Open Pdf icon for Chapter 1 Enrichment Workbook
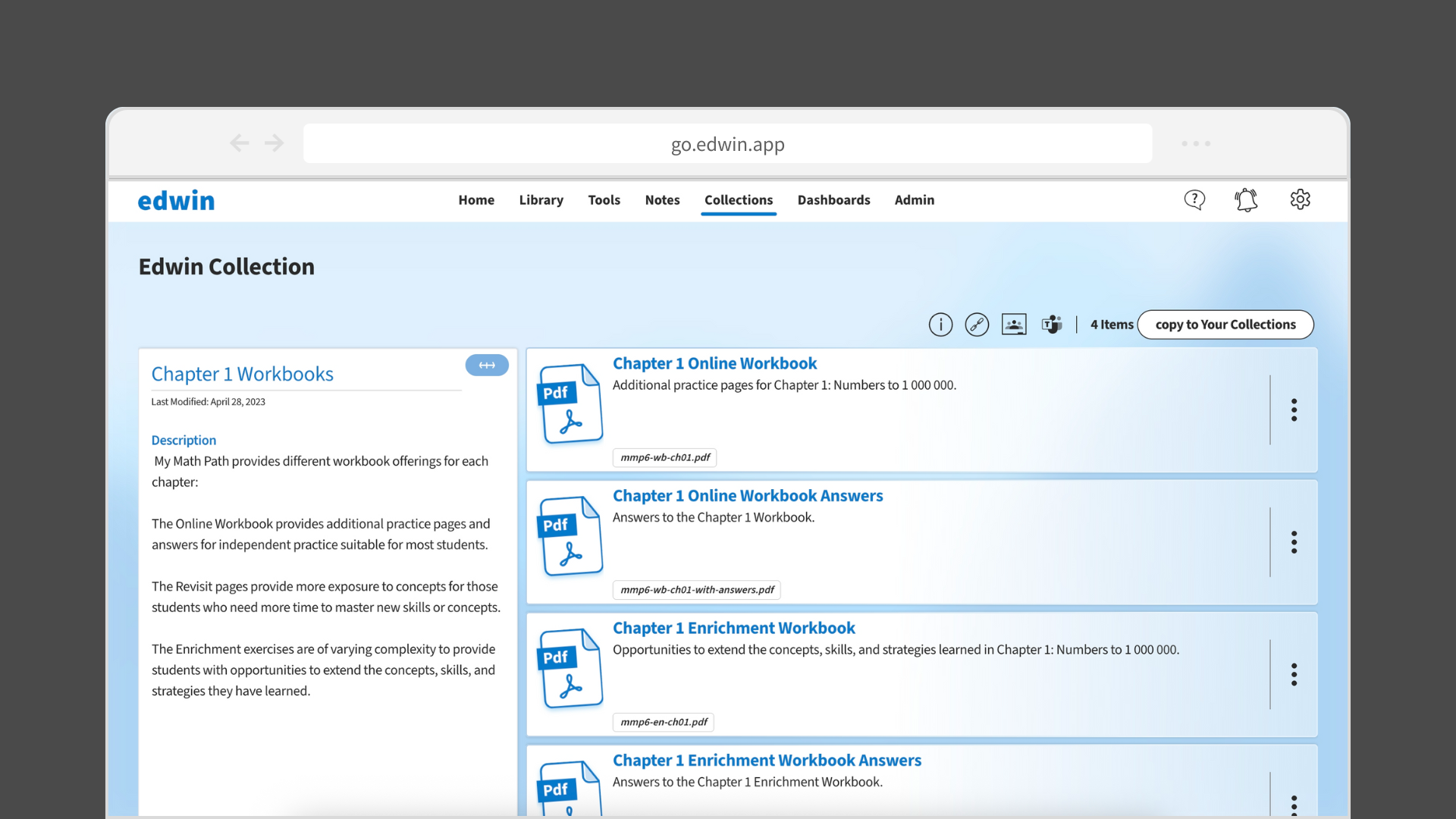Image resolution: width=1456 pixels, height=819 pixels. 570,669
